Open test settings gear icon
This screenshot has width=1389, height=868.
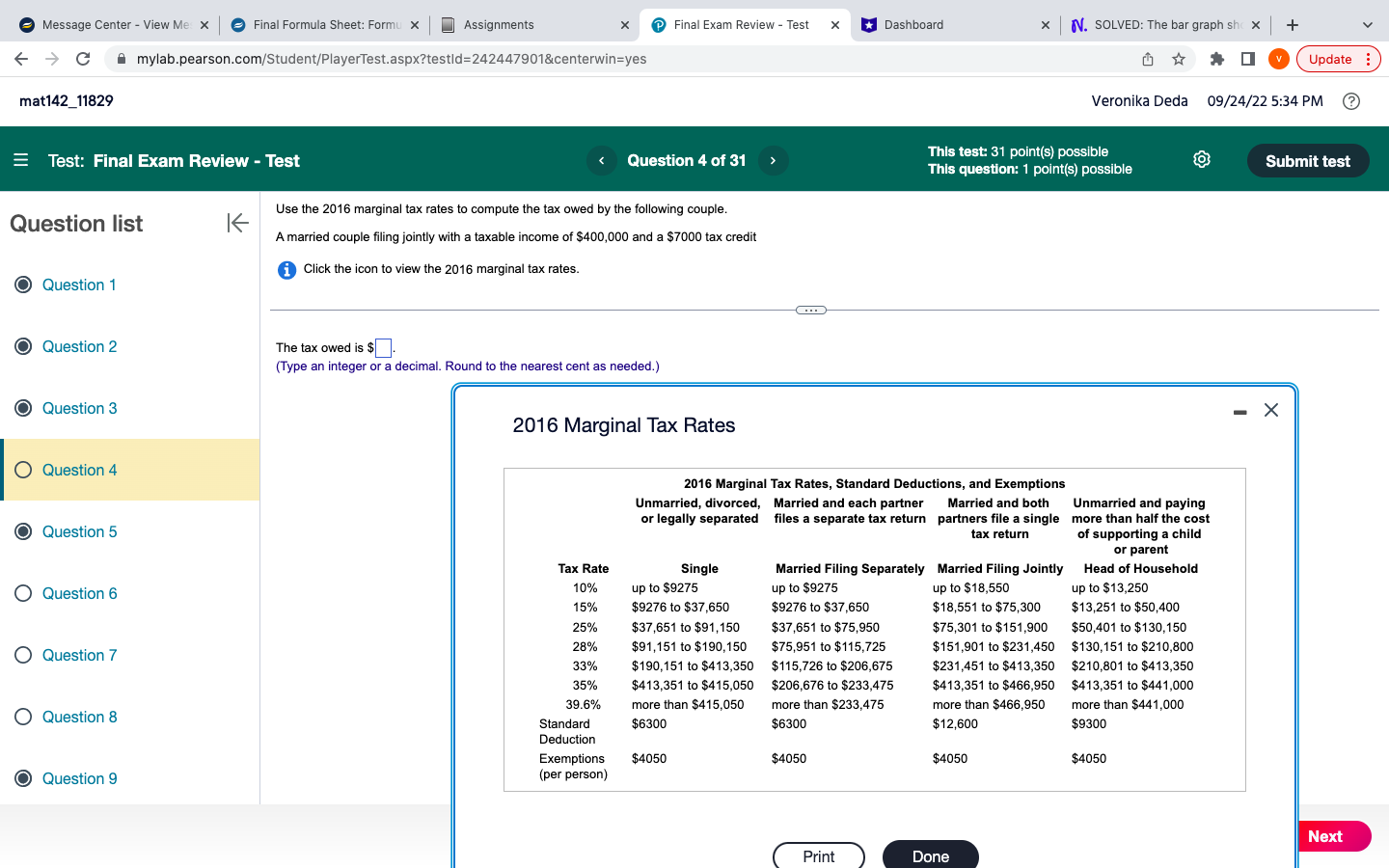pyautogui.click(x=1202, y=159)
